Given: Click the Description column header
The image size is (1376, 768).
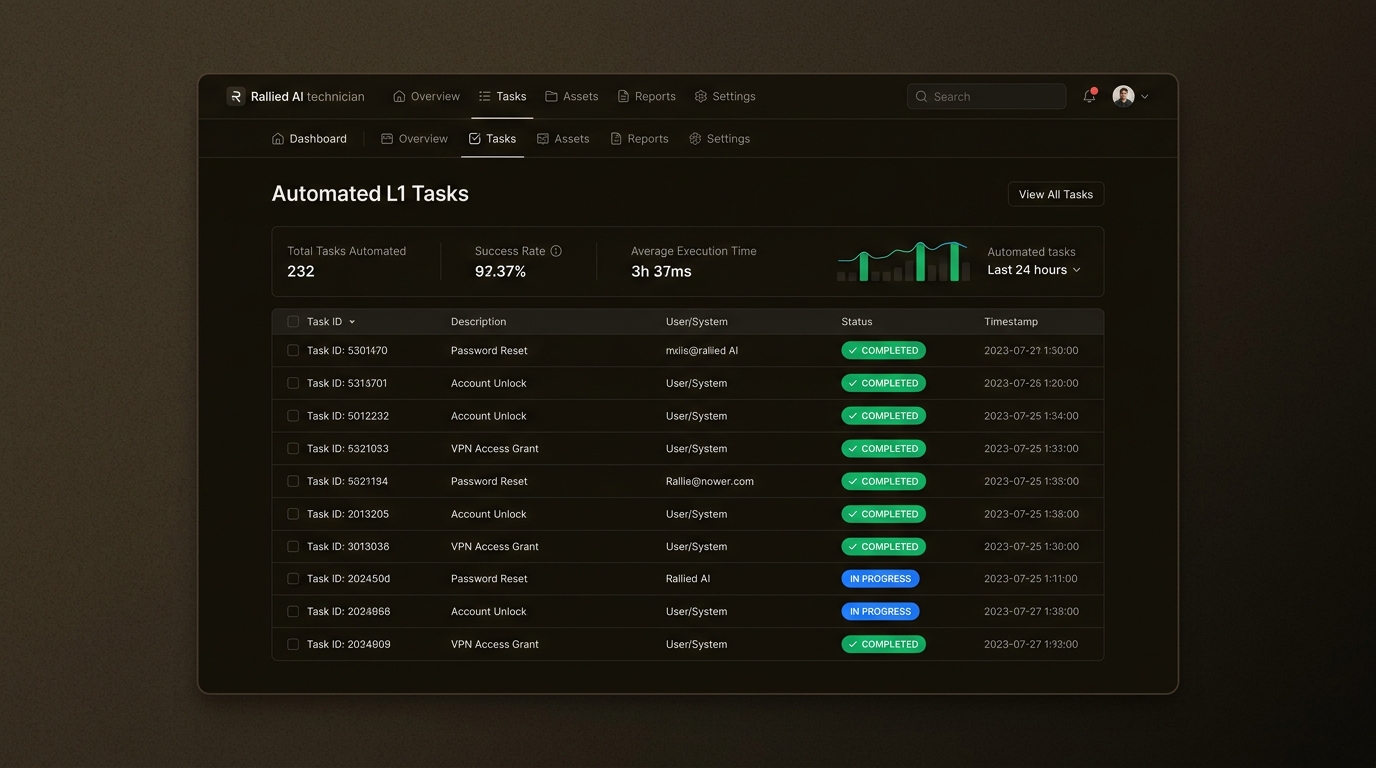Looking at the screenshot, I should (478, 322).
